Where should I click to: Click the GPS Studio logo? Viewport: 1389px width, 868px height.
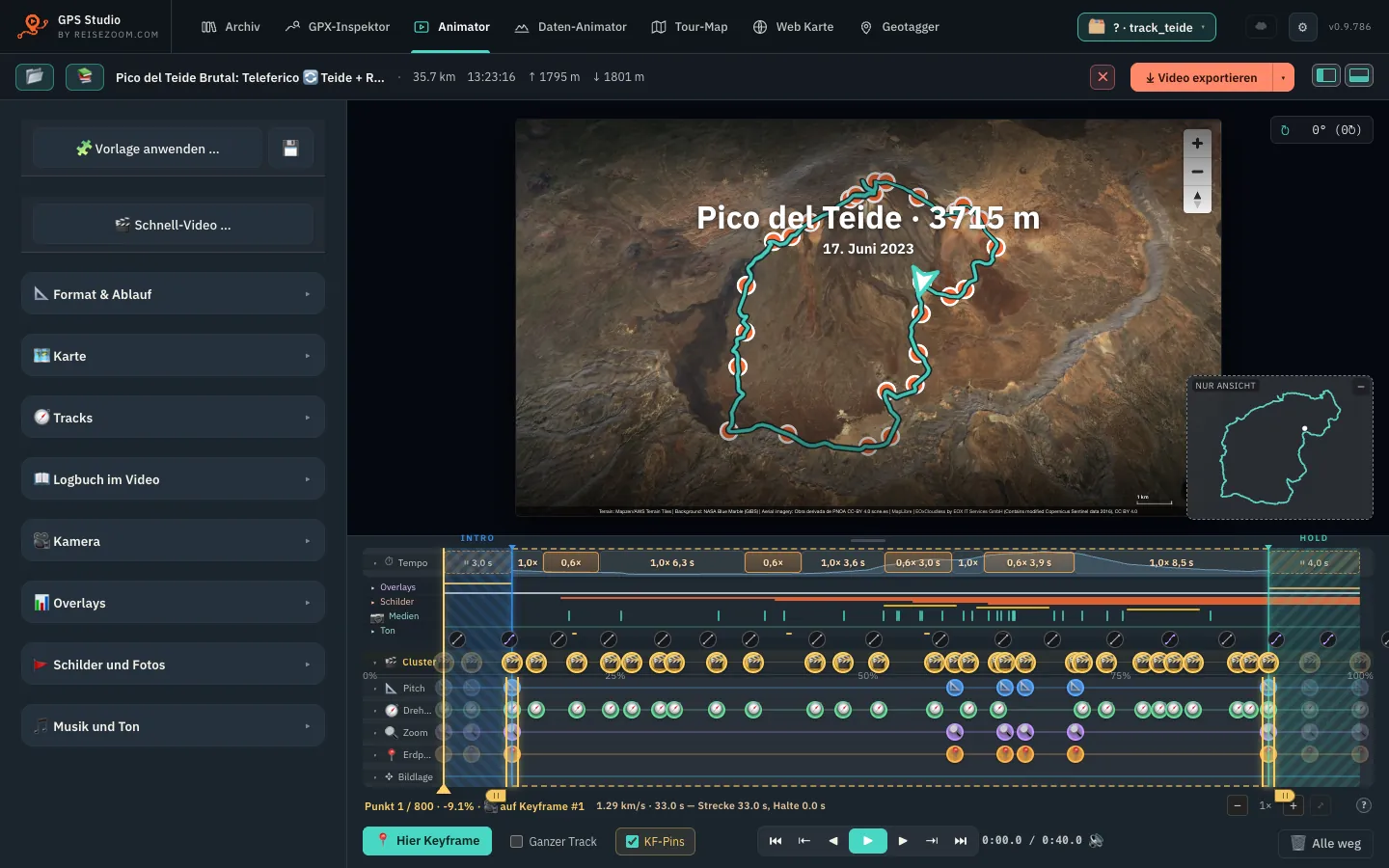point(33,26)
